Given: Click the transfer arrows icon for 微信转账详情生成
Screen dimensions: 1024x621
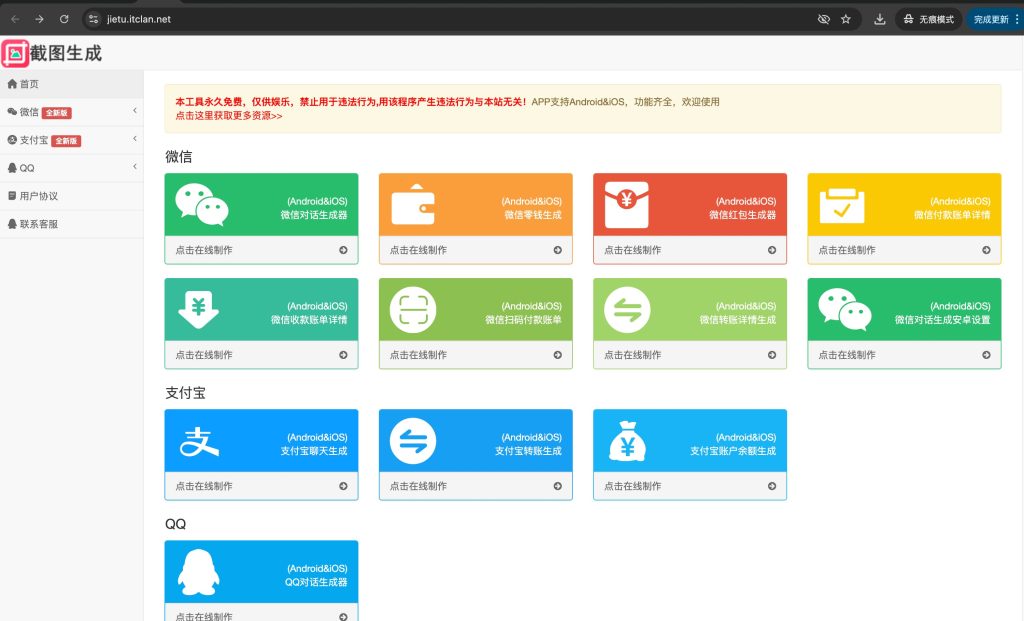Looking at the screenshot, I should point(627,310).
